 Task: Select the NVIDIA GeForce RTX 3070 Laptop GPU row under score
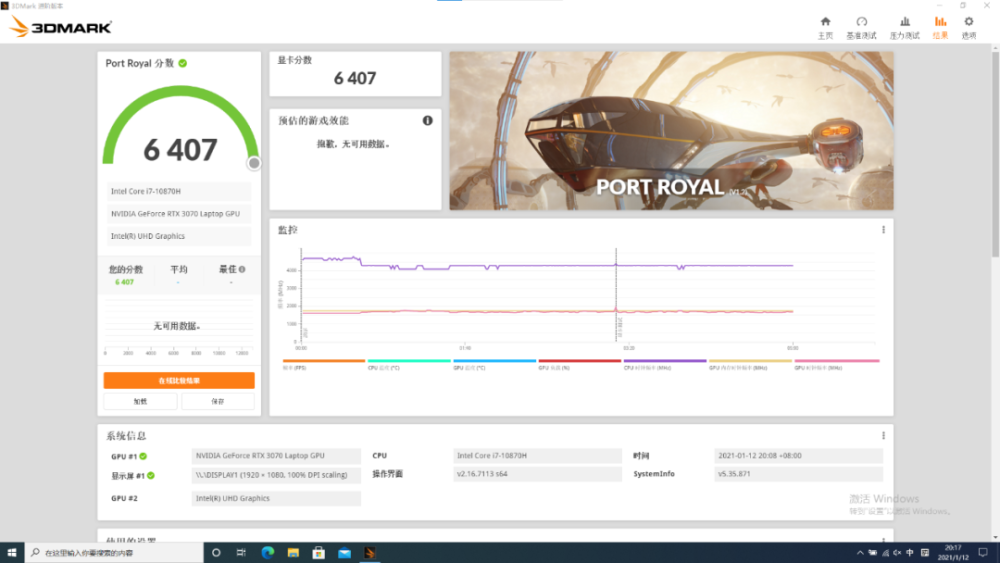(179, 214)
